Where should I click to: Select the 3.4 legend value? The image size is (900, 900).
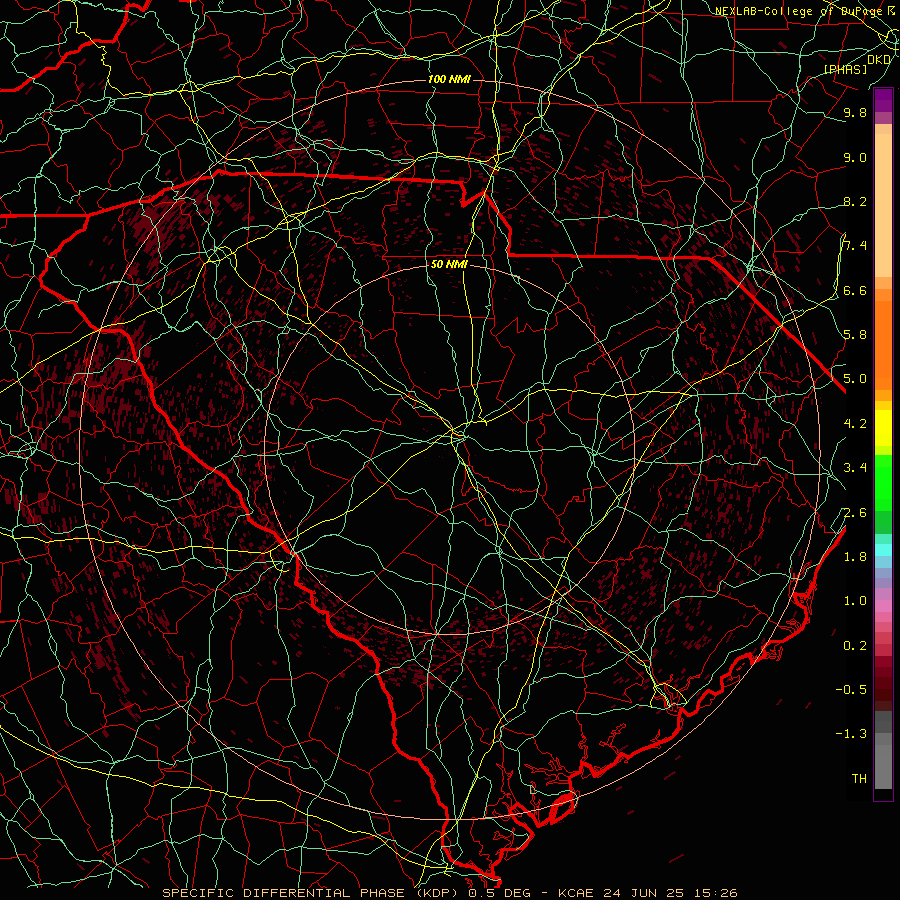855,467
